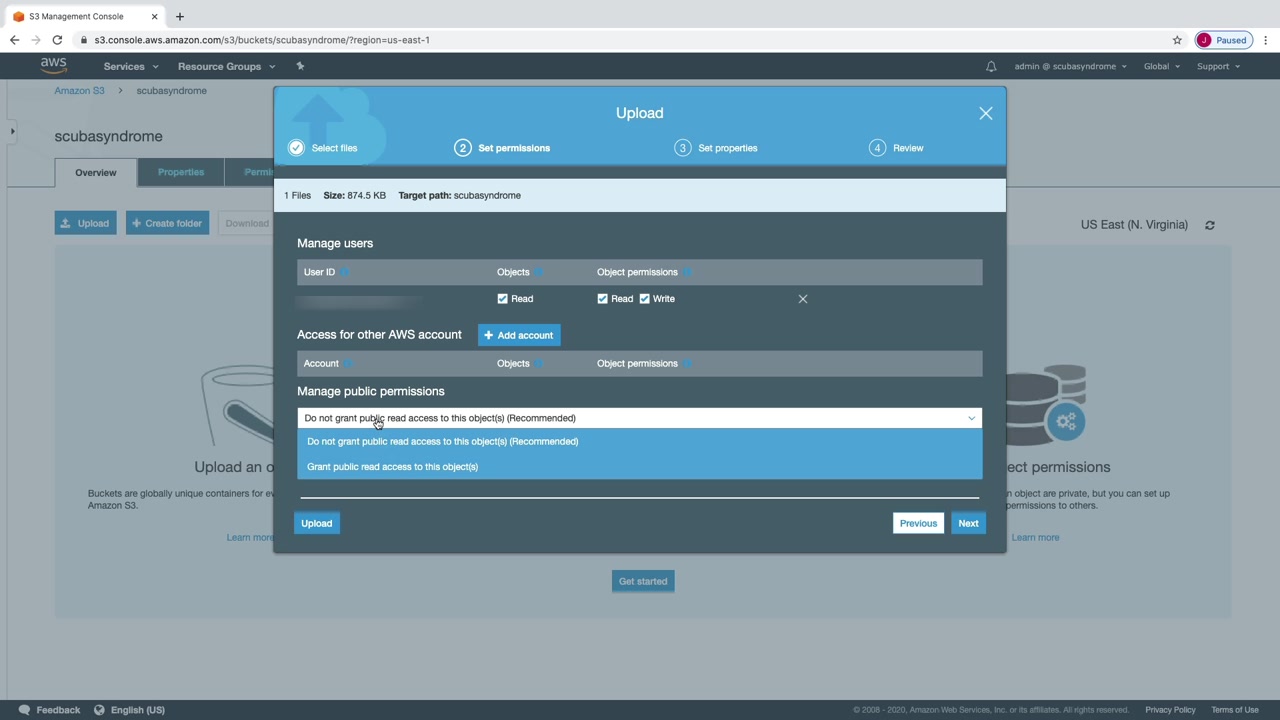
Task: Click the Amazon S3 breadcrumb link
Action: point(79,91)
